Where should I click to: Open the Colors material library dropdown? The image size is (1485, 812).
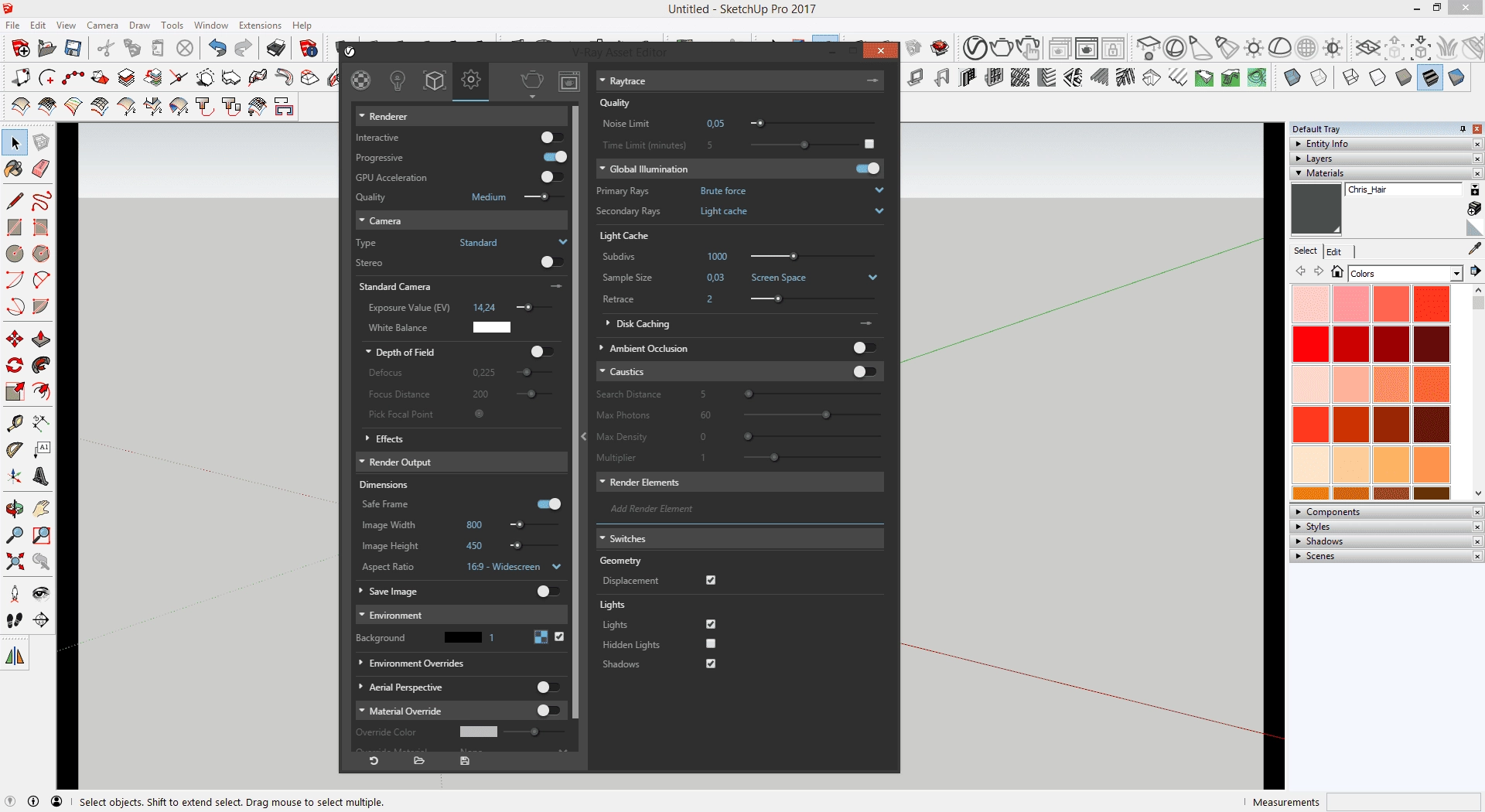[x=1405, y=273]
